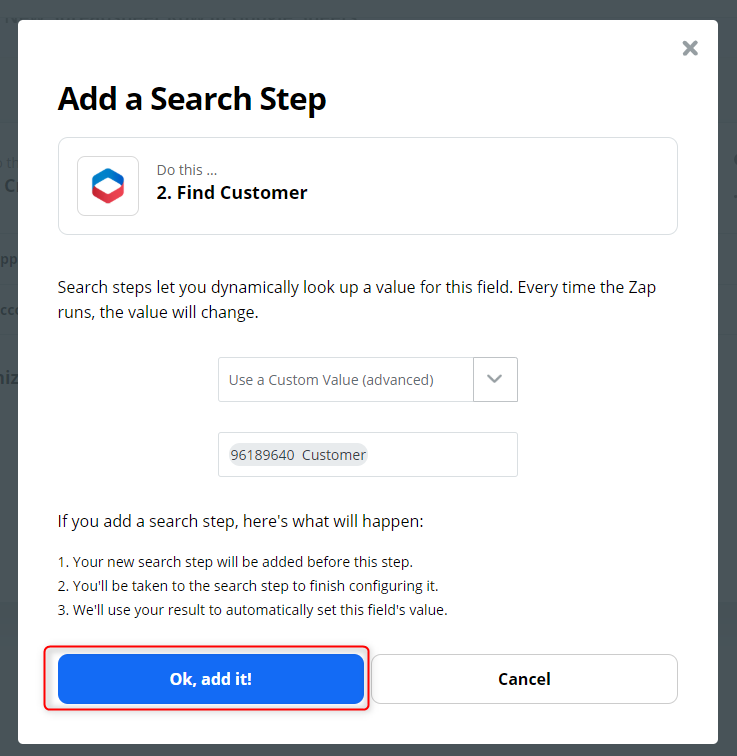The height and width of the screenshot is (756, 737).
Task: Click the dimmed overlay below the dialog
Action: tap(368, 750)
